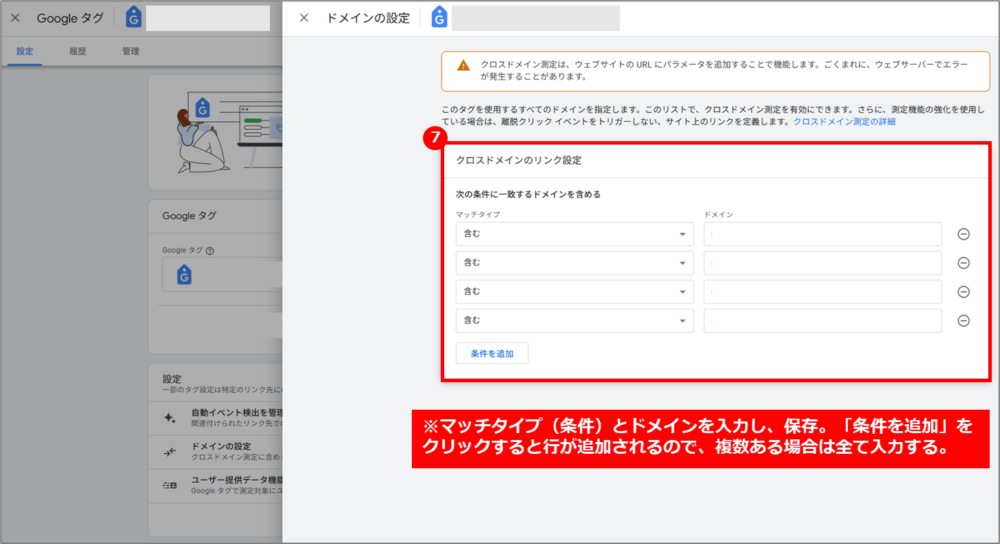Open ドメインの設定 in background list
Screen dimensions: 1000x544
216,452
